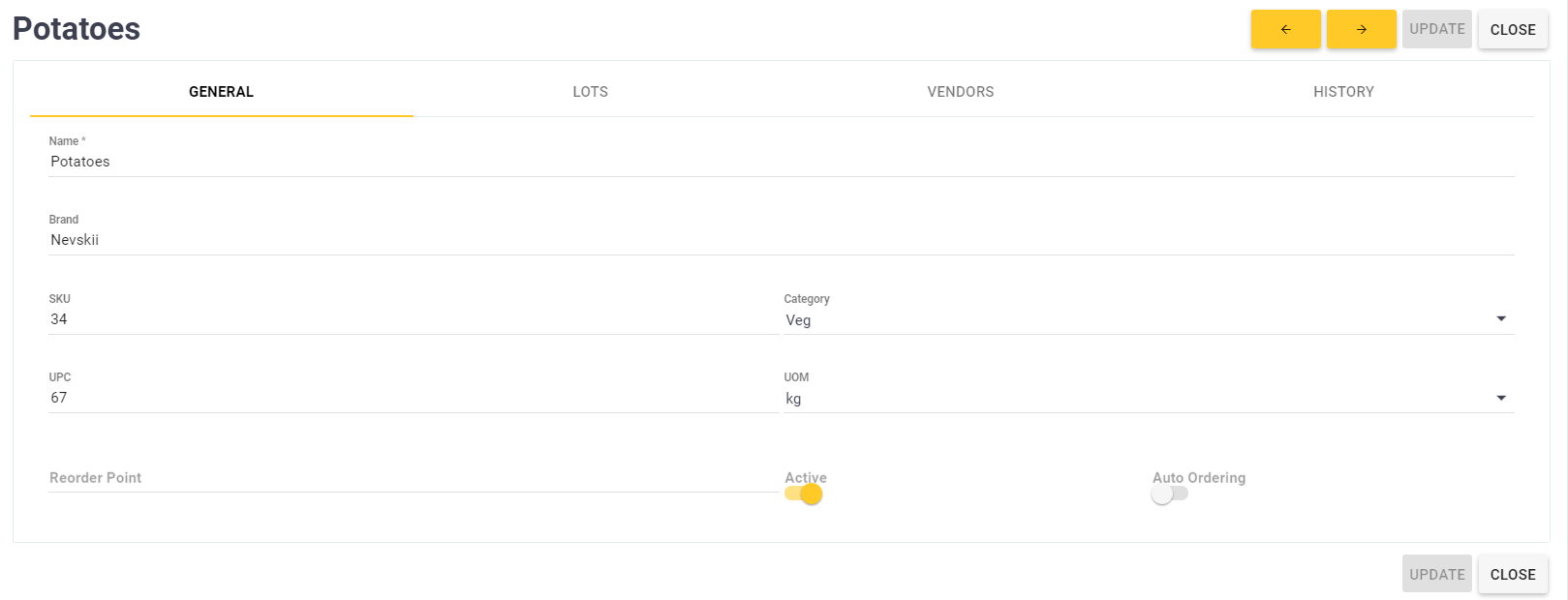Open the Vendors tab
This screenshot has height=600, width=1568.
960,92
